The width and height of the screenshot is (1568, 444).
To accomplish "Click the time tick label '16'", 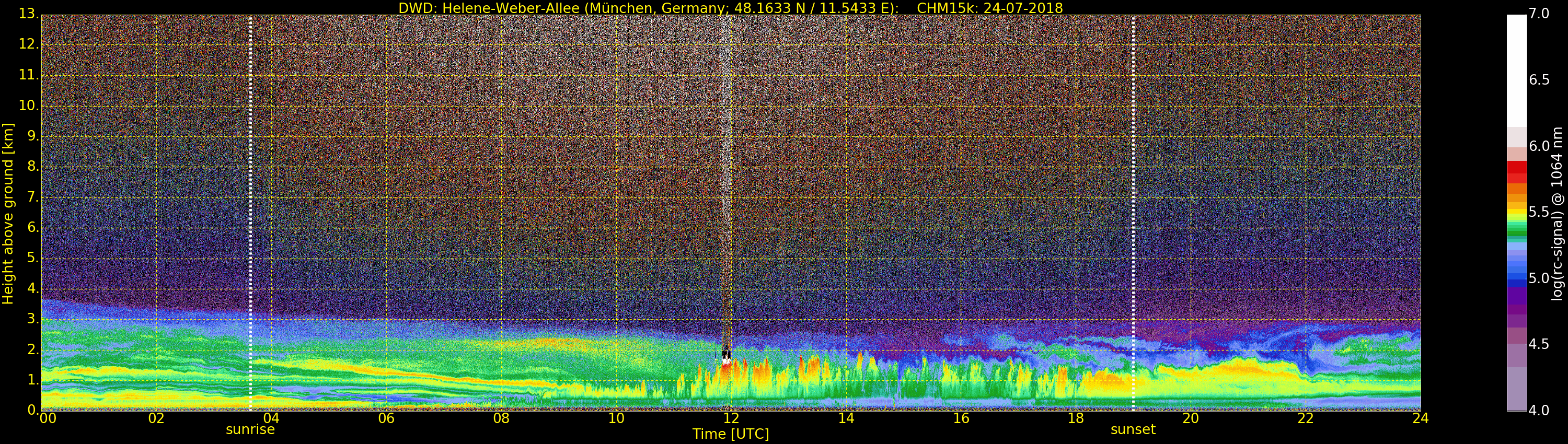I will (x=961, y=418).
